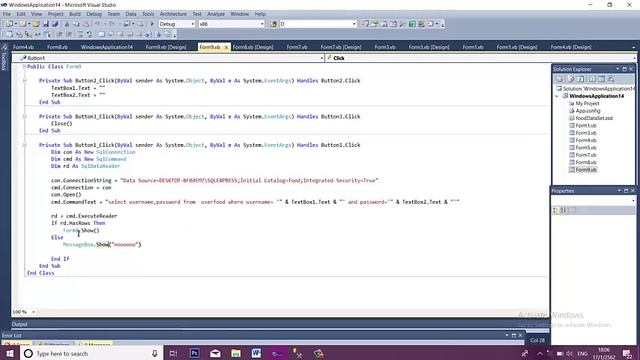Viewport: 640px width, 360px height.
Task: Click the Windows Start button
Action: point(10,353)
